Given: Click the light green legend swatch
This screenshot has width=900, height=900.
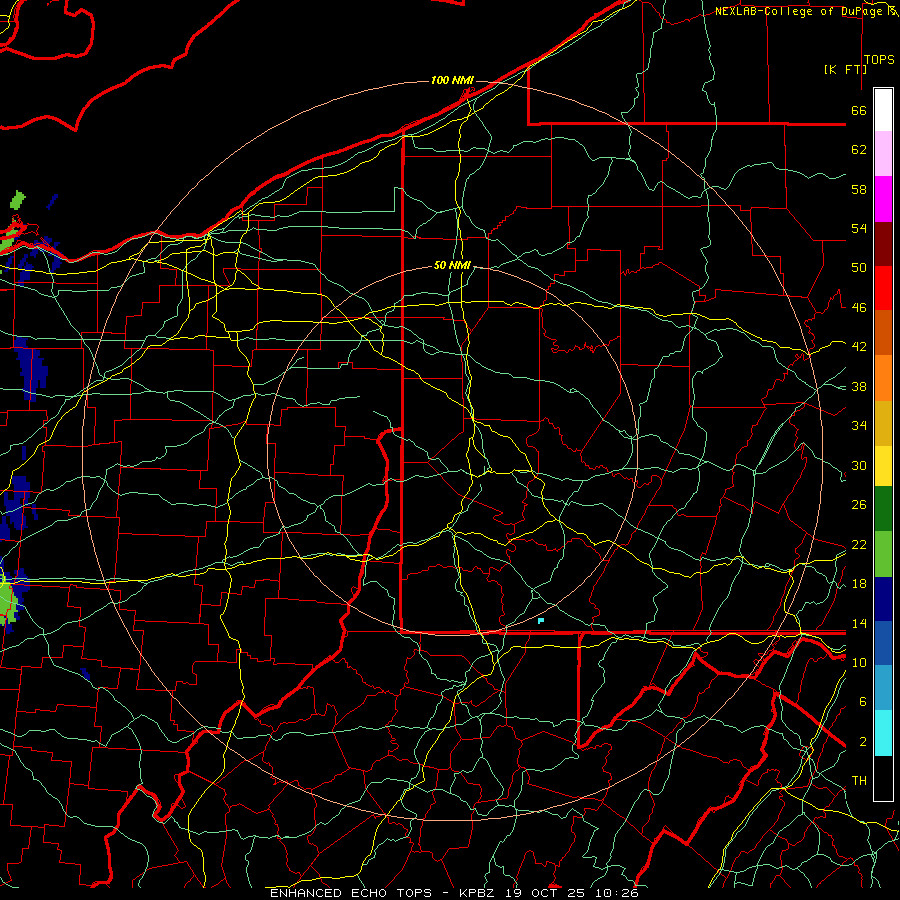Looking at the screenshot, I should click(883, 554).
